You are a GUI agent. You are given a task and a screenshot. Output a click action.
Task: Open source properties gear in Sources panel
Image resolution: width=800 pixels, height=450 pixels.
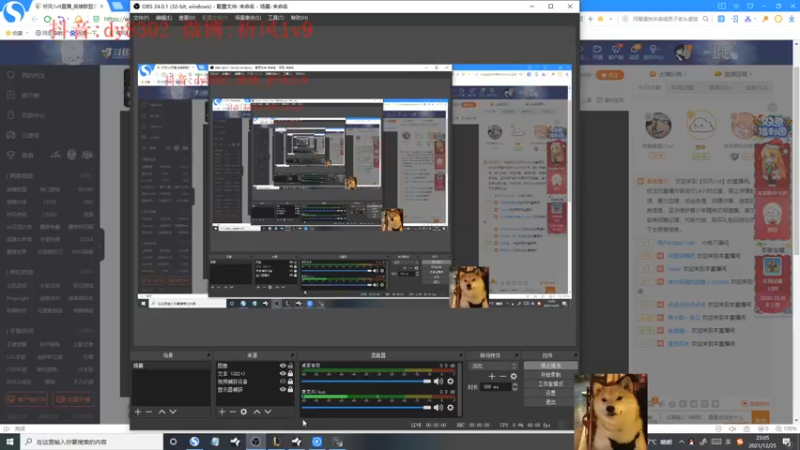pyautogui.click(x=244, y=412)
